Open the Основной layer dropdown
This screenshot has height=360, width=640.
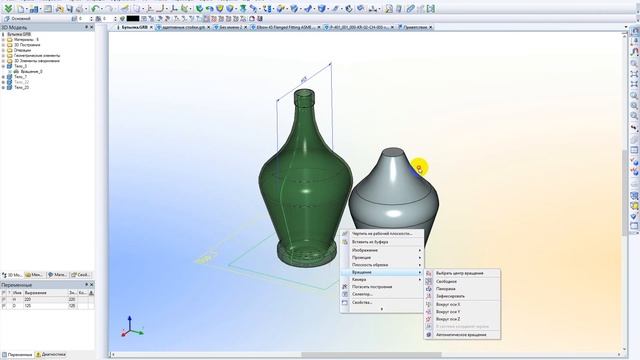pyautogui.click(x=36, y=19)
